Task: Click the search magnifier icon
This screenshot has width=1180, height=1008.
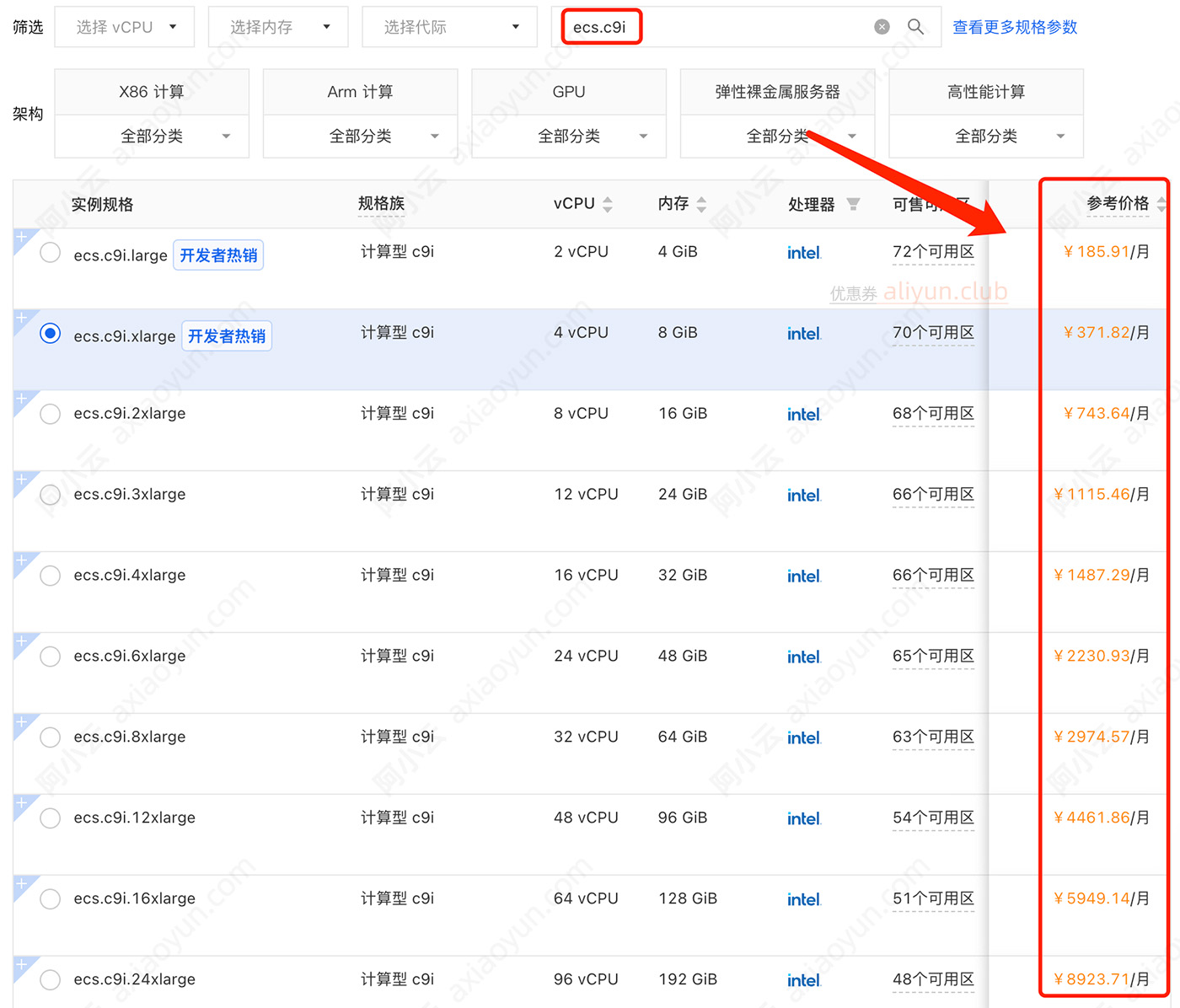Action: point(915,27)
